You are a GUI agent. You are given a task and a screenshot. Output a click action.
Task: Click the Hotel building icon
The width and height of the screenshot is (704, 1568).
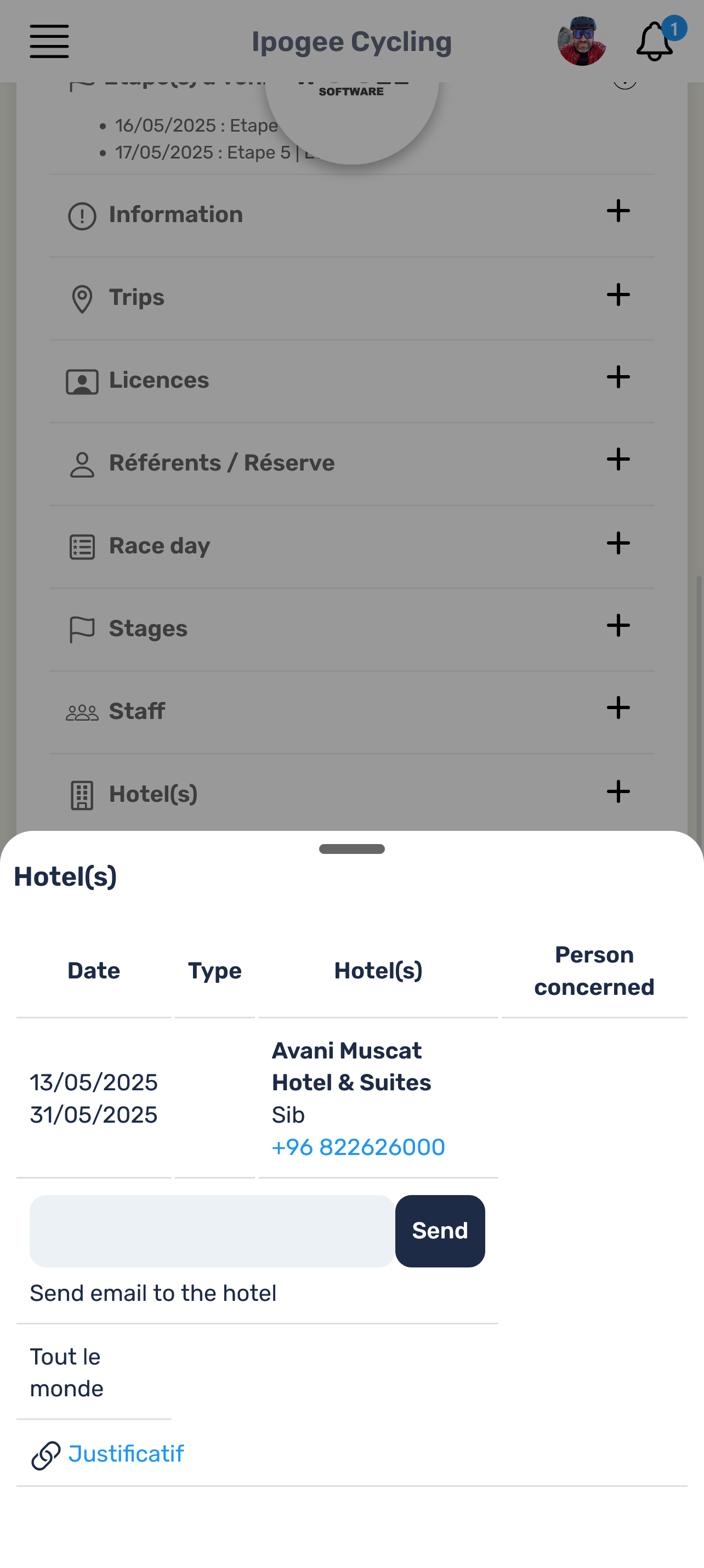point(82,796)
